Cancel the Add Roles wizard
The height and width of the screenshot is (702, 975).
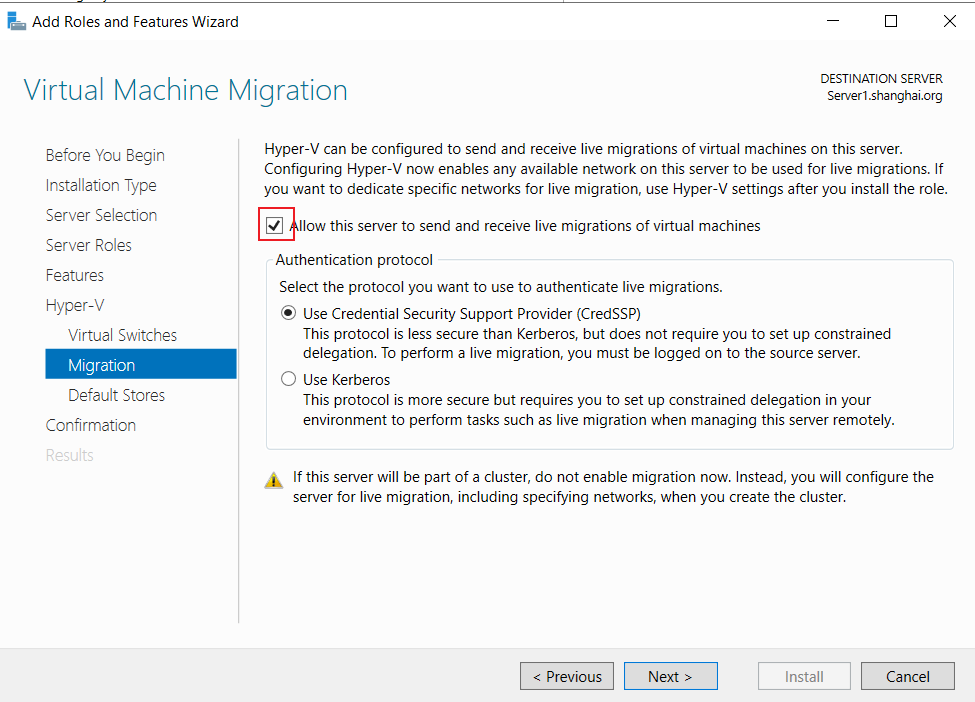coord(908,676)
